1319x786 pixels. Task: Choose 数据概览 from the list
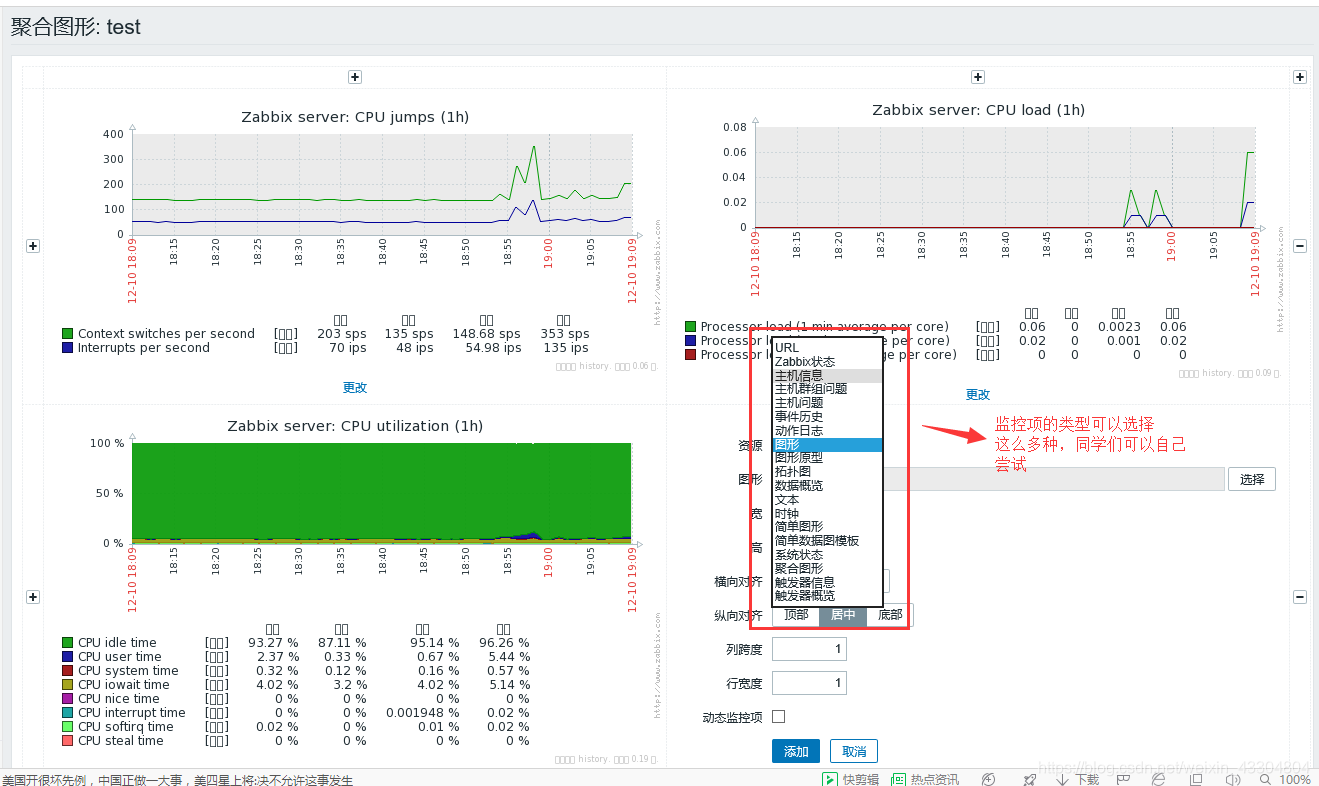tap(827, 485)
